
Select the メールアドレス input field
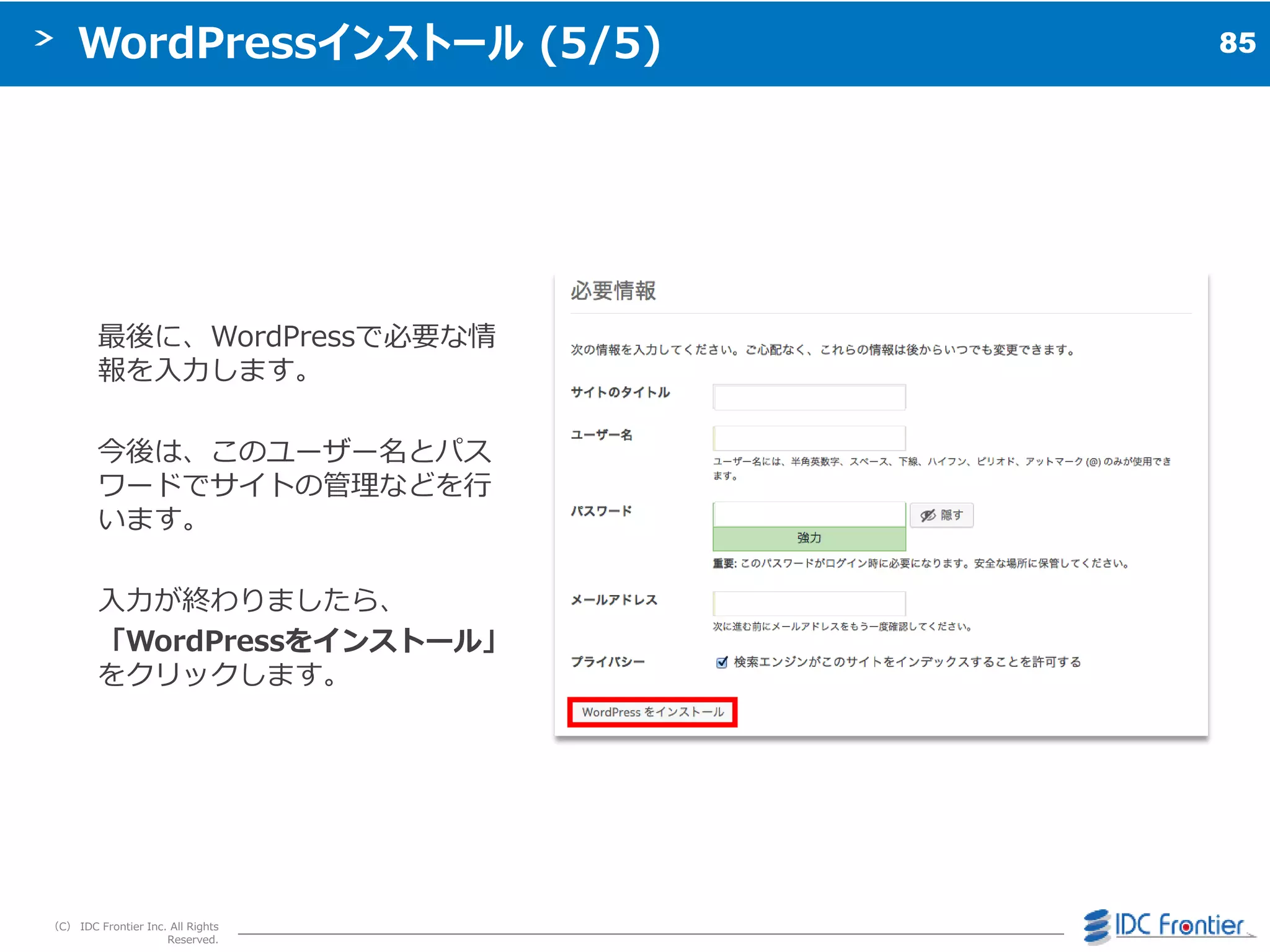click(x=809, y=604)
